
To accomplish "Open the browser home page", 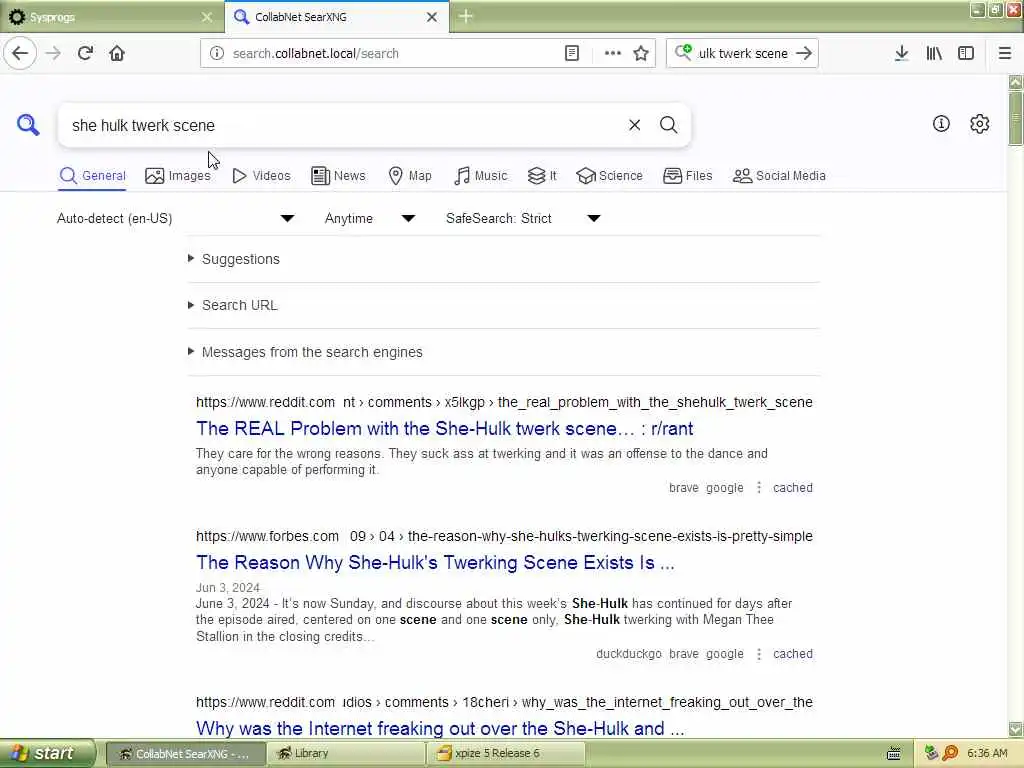I will click(117, 53).
